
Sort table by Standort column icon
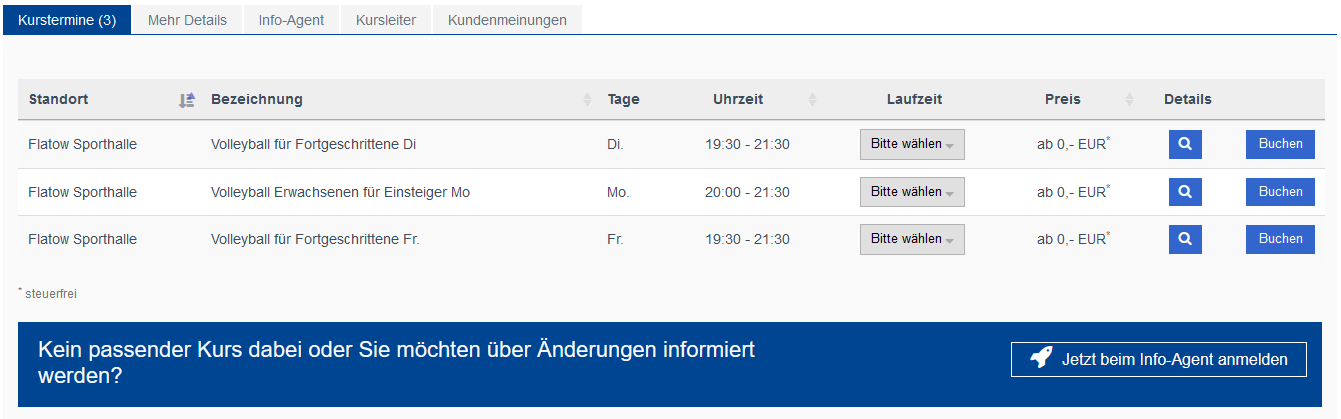pyautogui.click(x=187, y=100)
